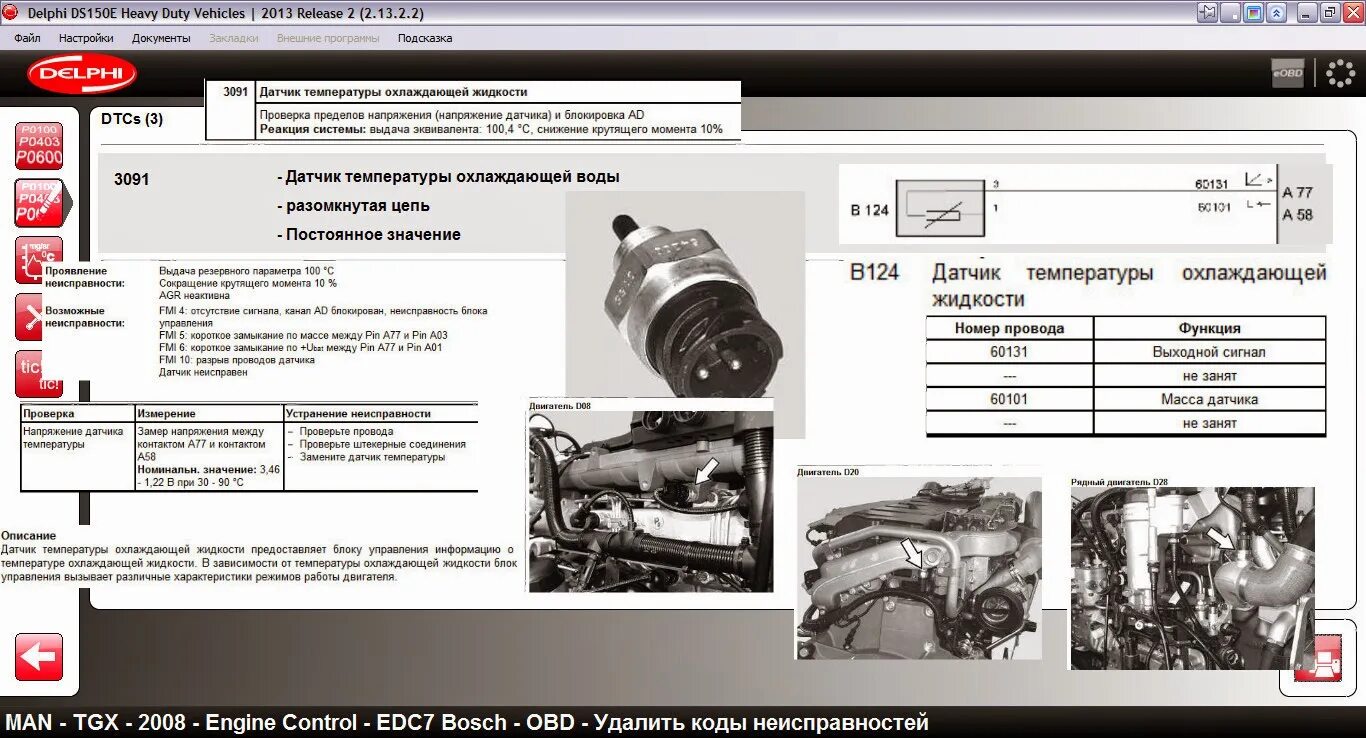Open the Документы menu
This screenshot has width=1366, height=738.
point(161,38)
